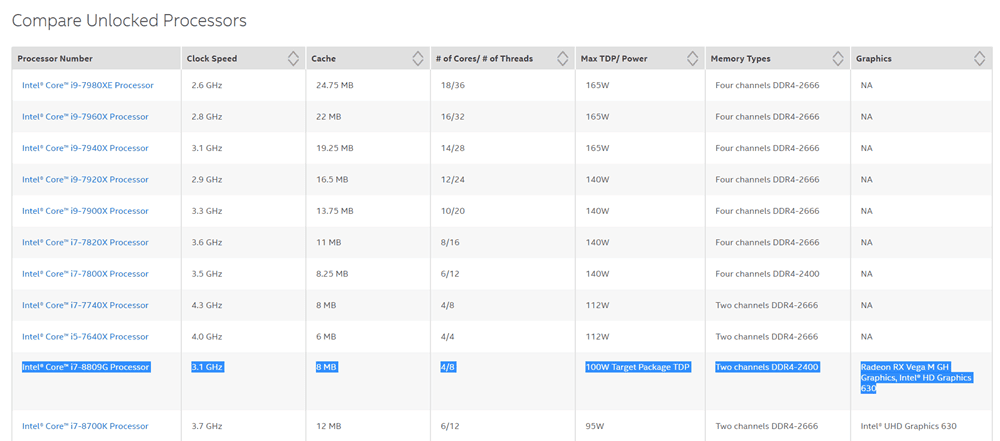This screenshot has height=441, width=1000.
Task: Click the highlighted Core i7-8809G Processor link
Action: click(x=86, y=367)
